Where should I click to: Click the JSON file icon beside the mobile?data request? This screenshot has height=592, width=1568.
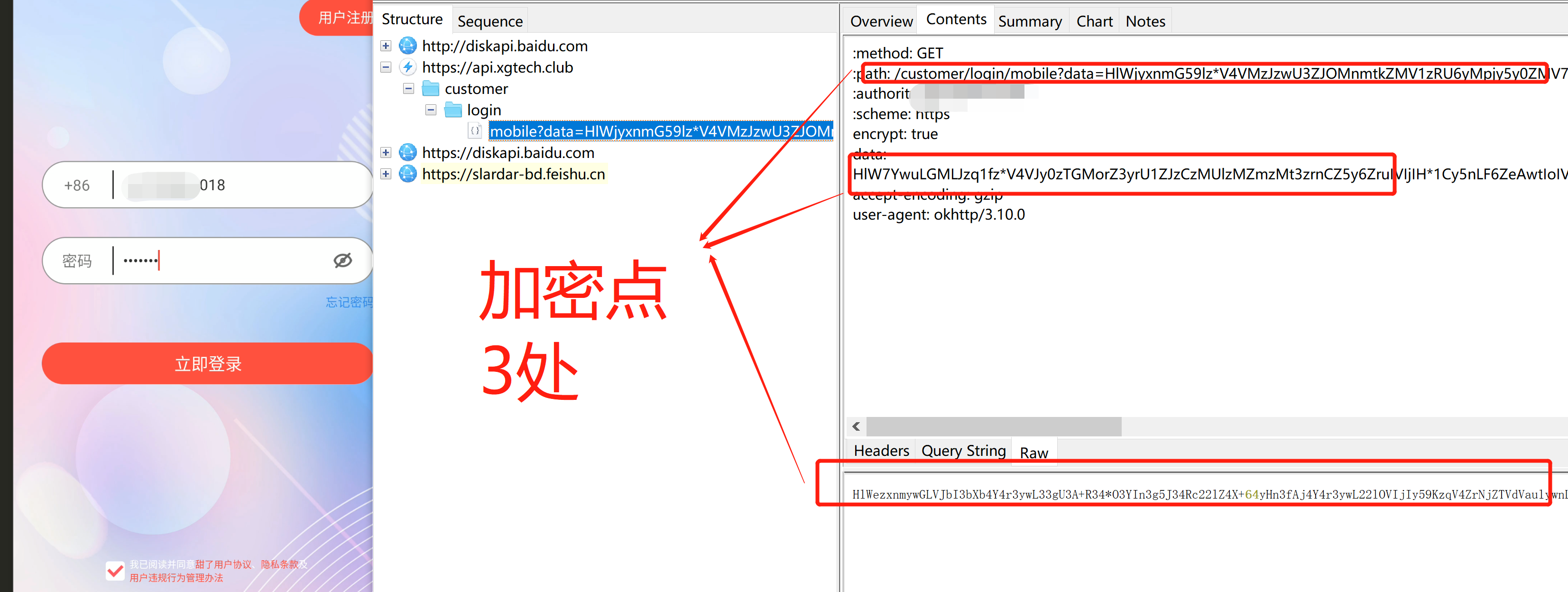tap(475, 131)
